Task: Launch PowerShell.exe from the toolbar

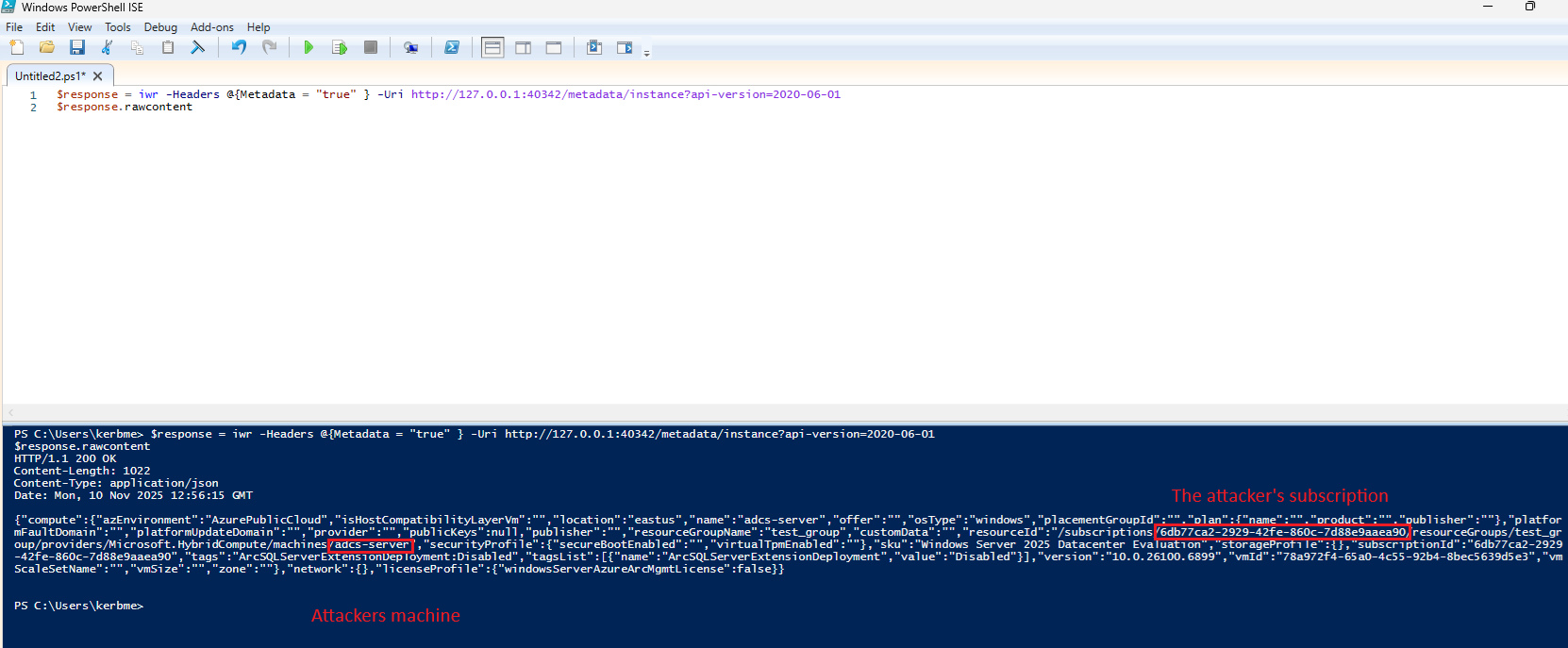Action: (x=452, y=47)
